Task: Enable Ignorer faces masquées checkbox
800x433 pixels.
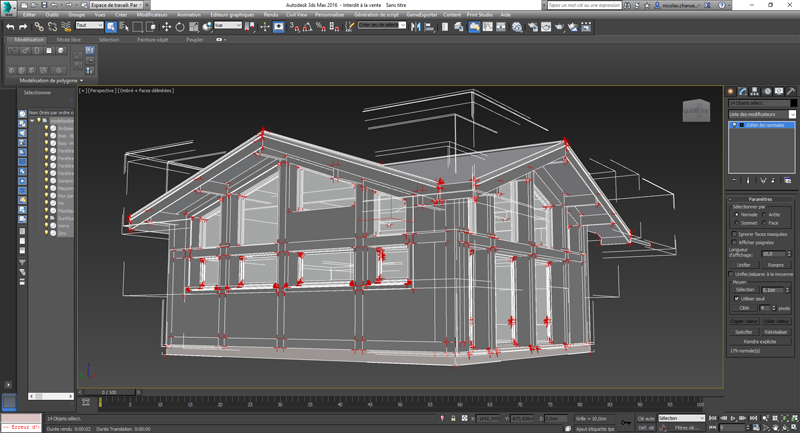Action: (x=736, y=234)
